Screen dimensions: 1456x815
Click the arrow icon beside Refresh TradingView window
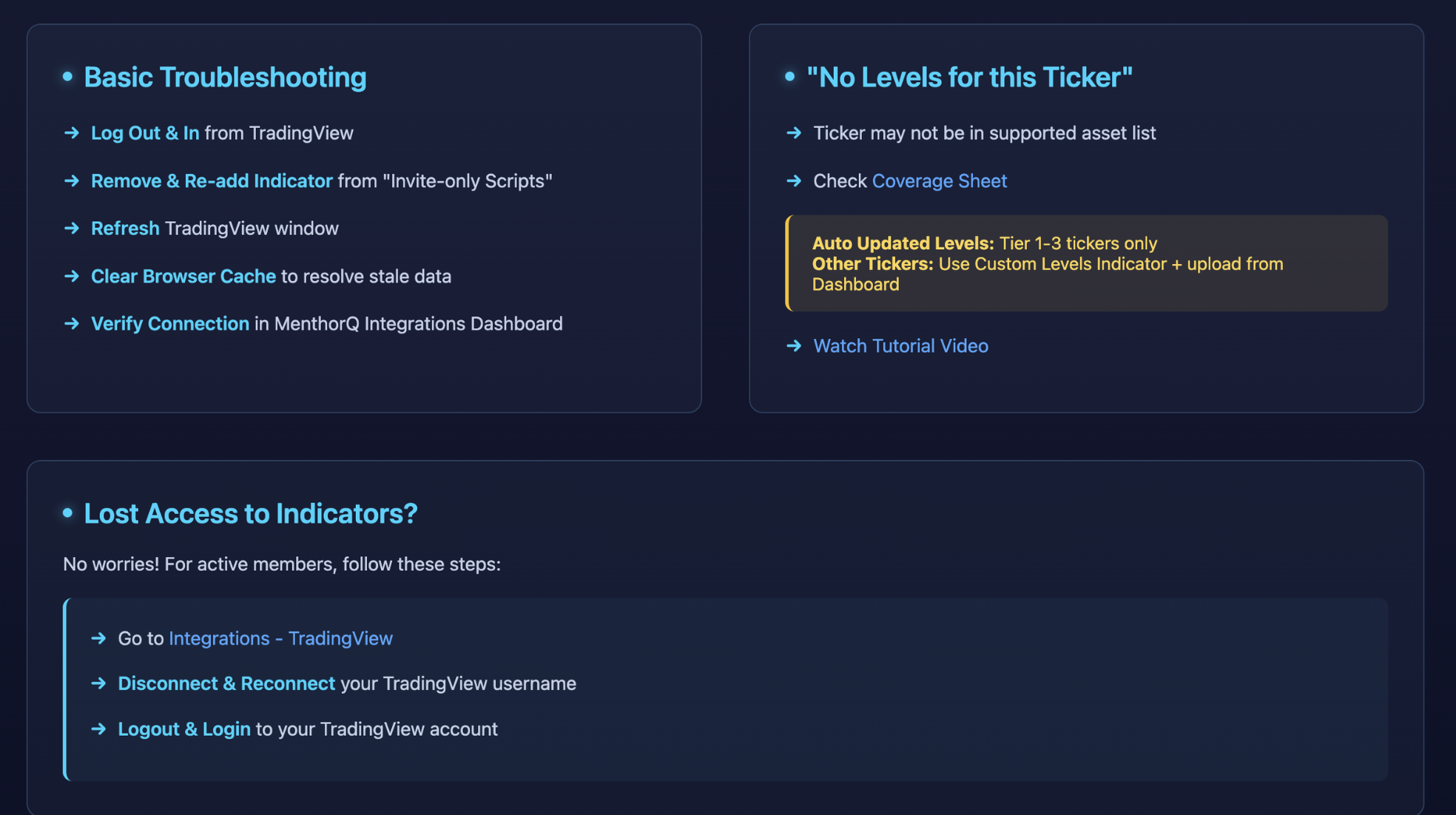point(72,229)
